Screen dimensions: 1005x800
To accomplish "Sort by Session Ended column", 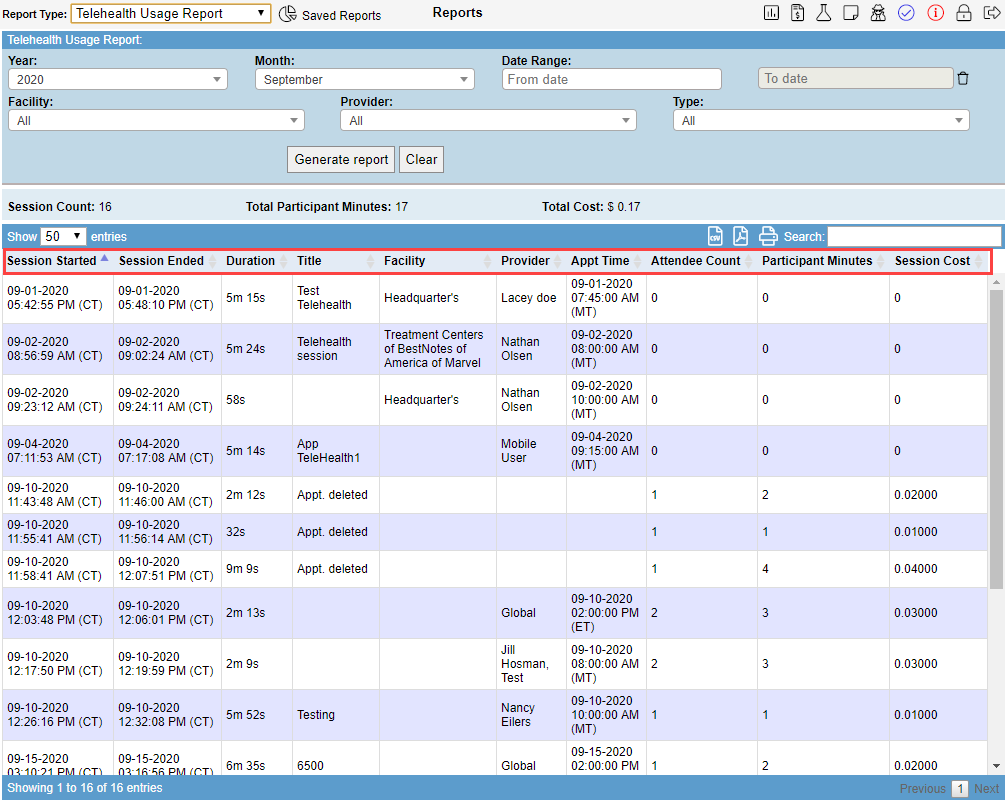I will 167,261.
